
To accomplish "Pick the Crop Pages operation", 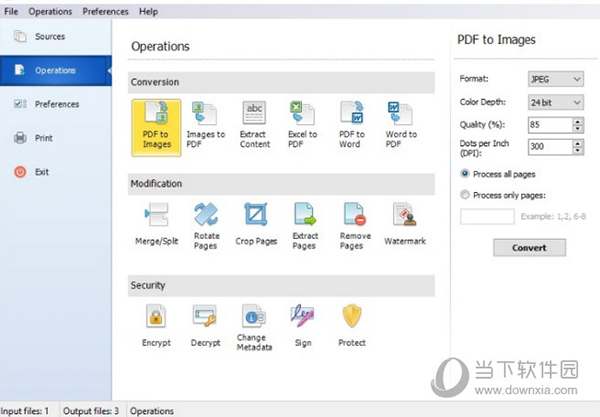I will coord(255,225).
